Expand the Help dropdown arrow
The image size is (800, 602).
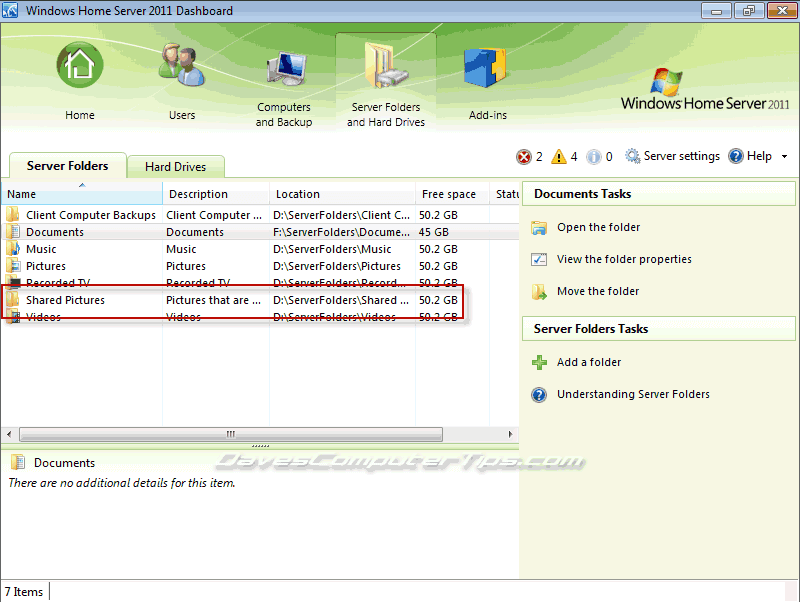point(785,157)
